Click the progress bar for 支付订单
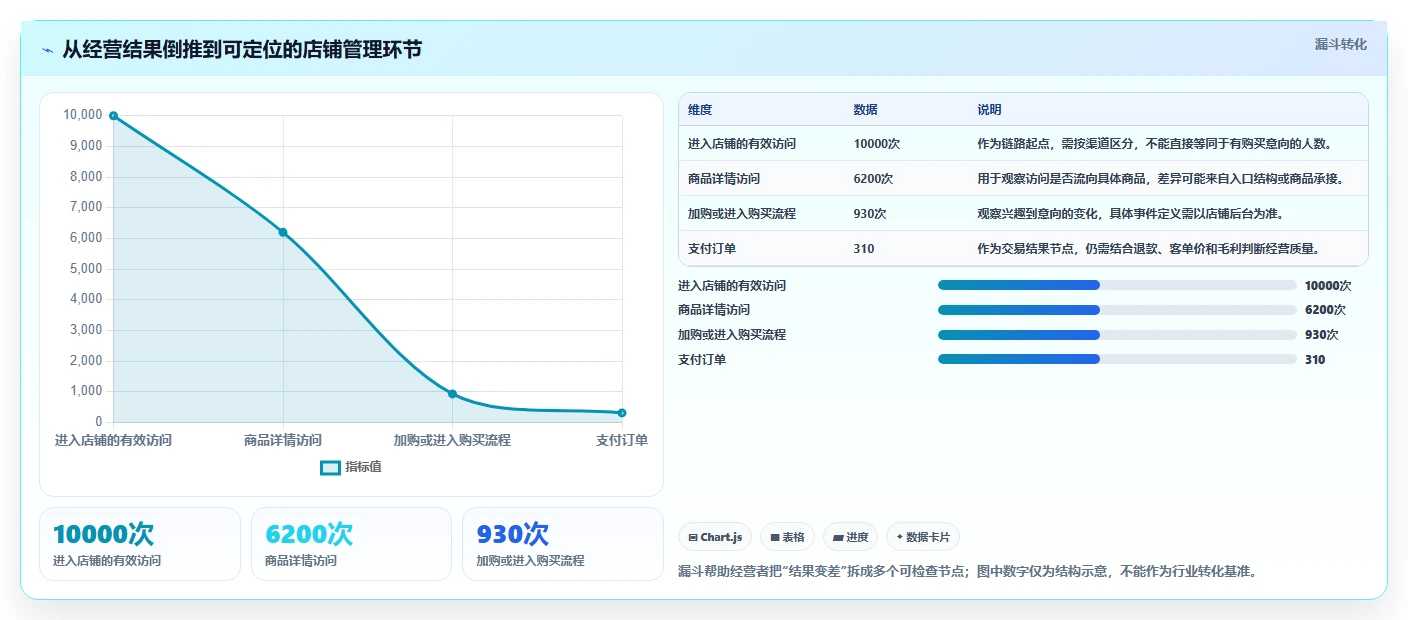Image resolution: width=1408 pixels, height=620 pixels. pos(1117,359)
